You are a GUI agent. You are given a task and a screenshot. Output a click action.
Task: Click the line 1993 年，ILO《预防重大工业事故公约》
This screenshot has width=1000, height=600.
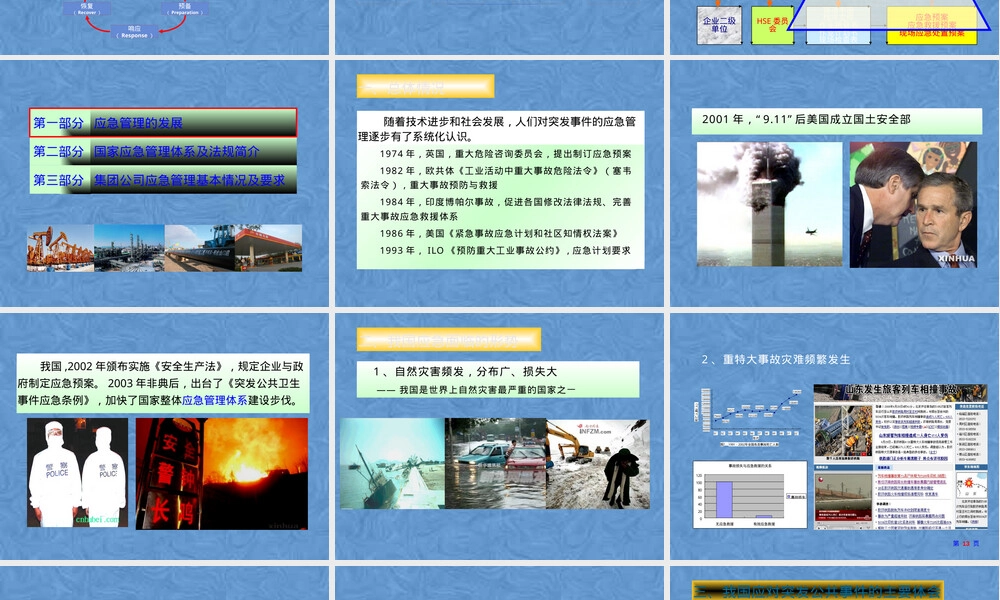pos(505,251)
